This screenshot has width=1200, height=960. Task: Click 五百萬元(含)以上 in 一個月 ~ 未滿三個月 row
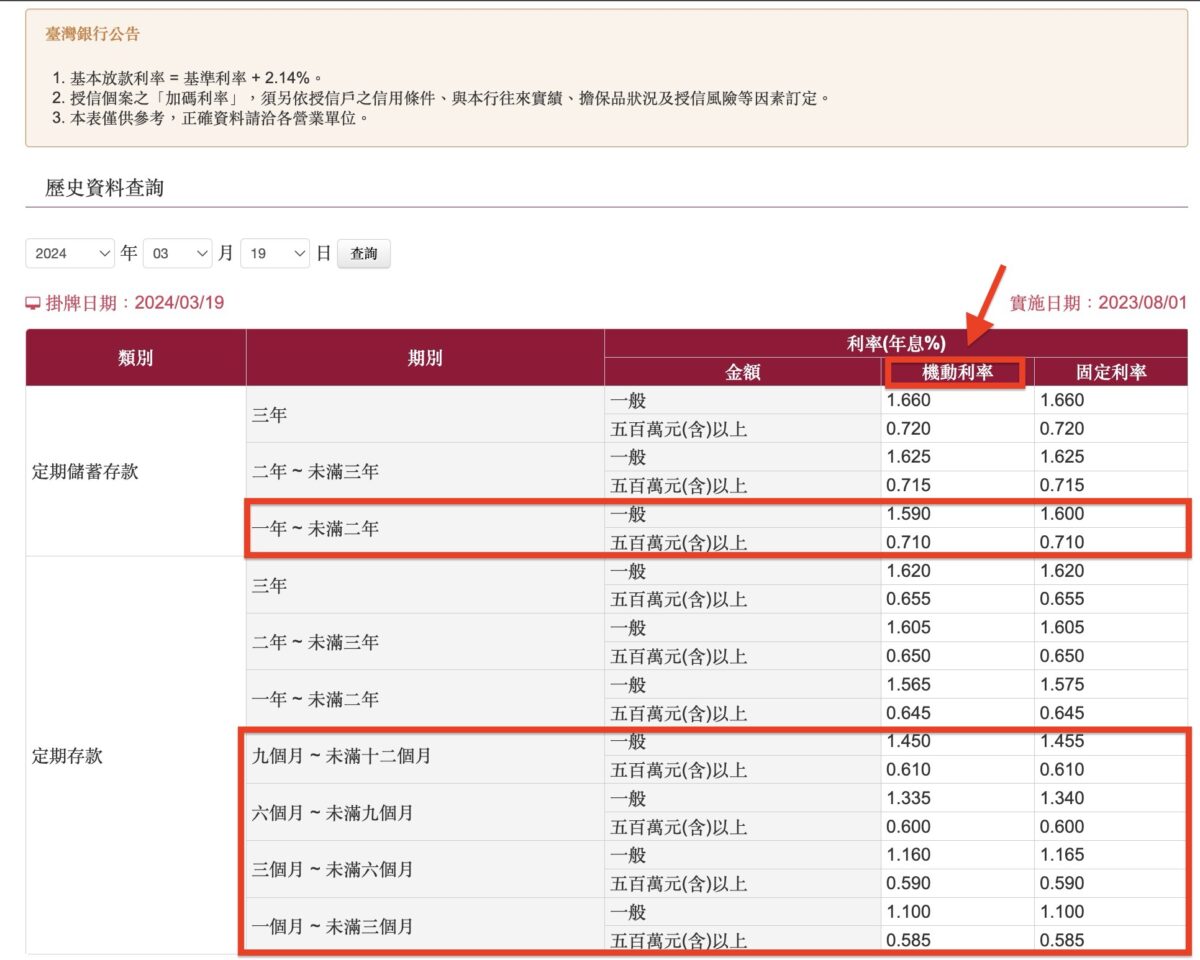pyautogui.click(x=743, y=941)
